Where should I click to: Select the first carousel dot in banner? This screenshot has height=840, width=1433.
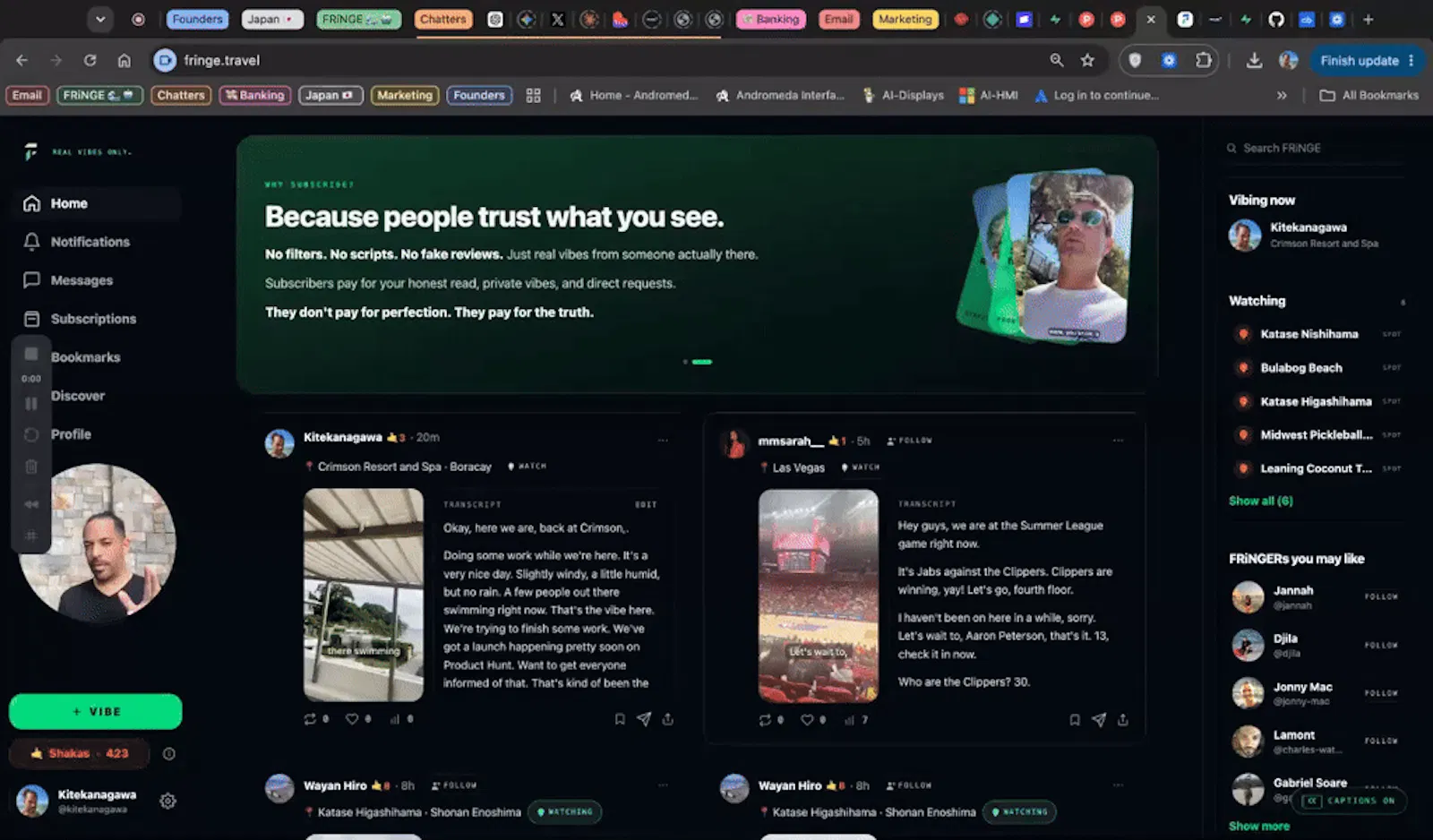coord(685,362)
